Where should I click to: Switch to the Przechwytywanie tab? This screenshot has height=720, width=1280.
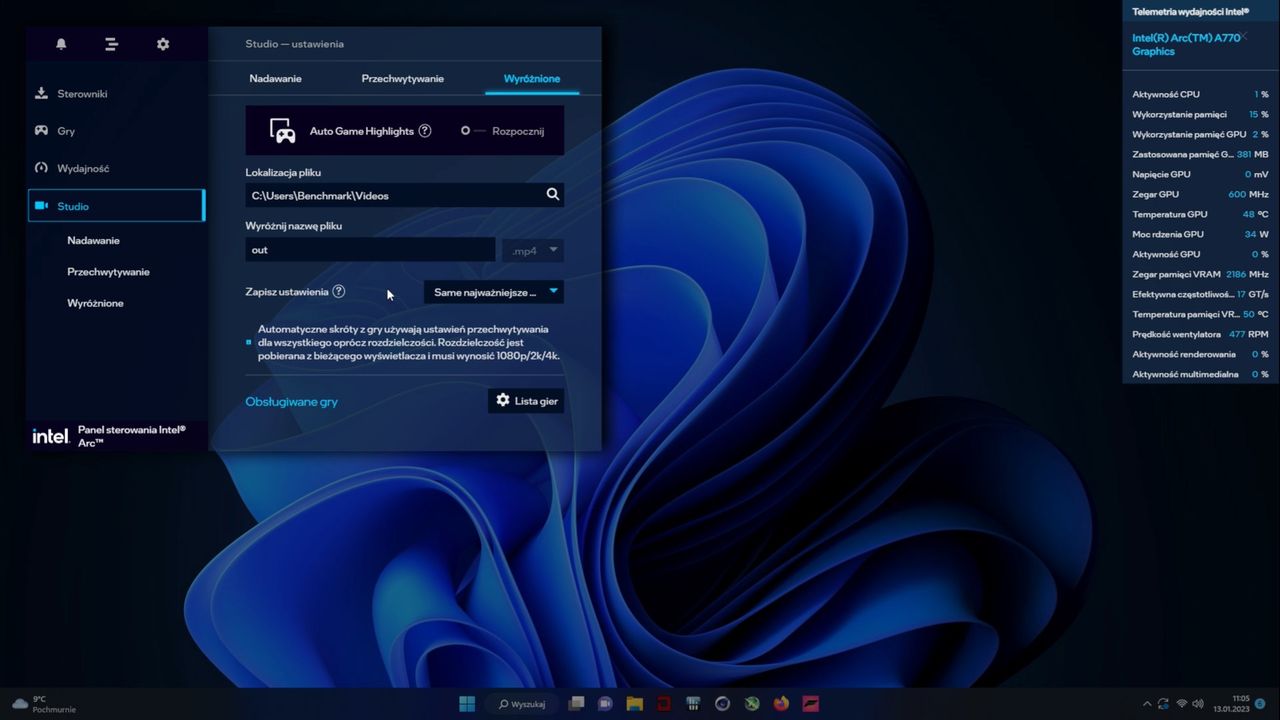tap(402, 78)
